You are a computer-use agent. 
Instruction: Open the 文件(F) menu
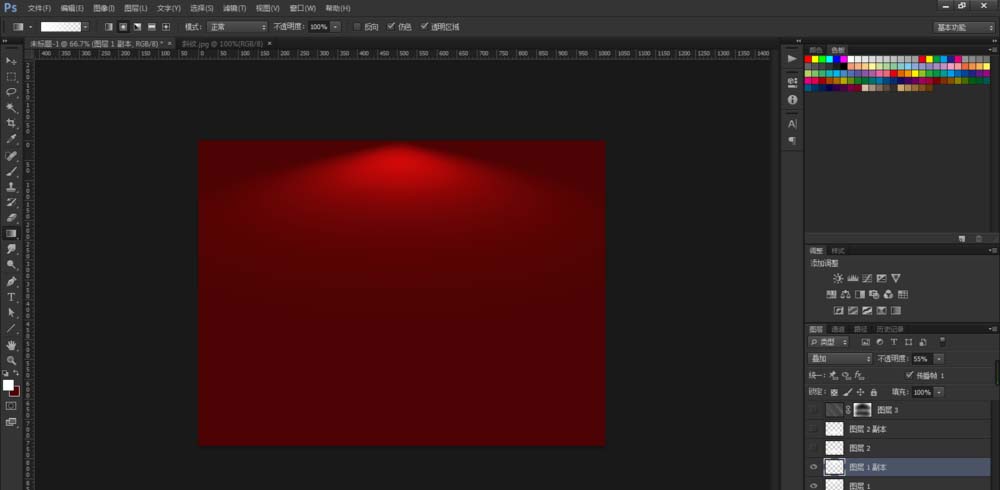tap(39, 8)
